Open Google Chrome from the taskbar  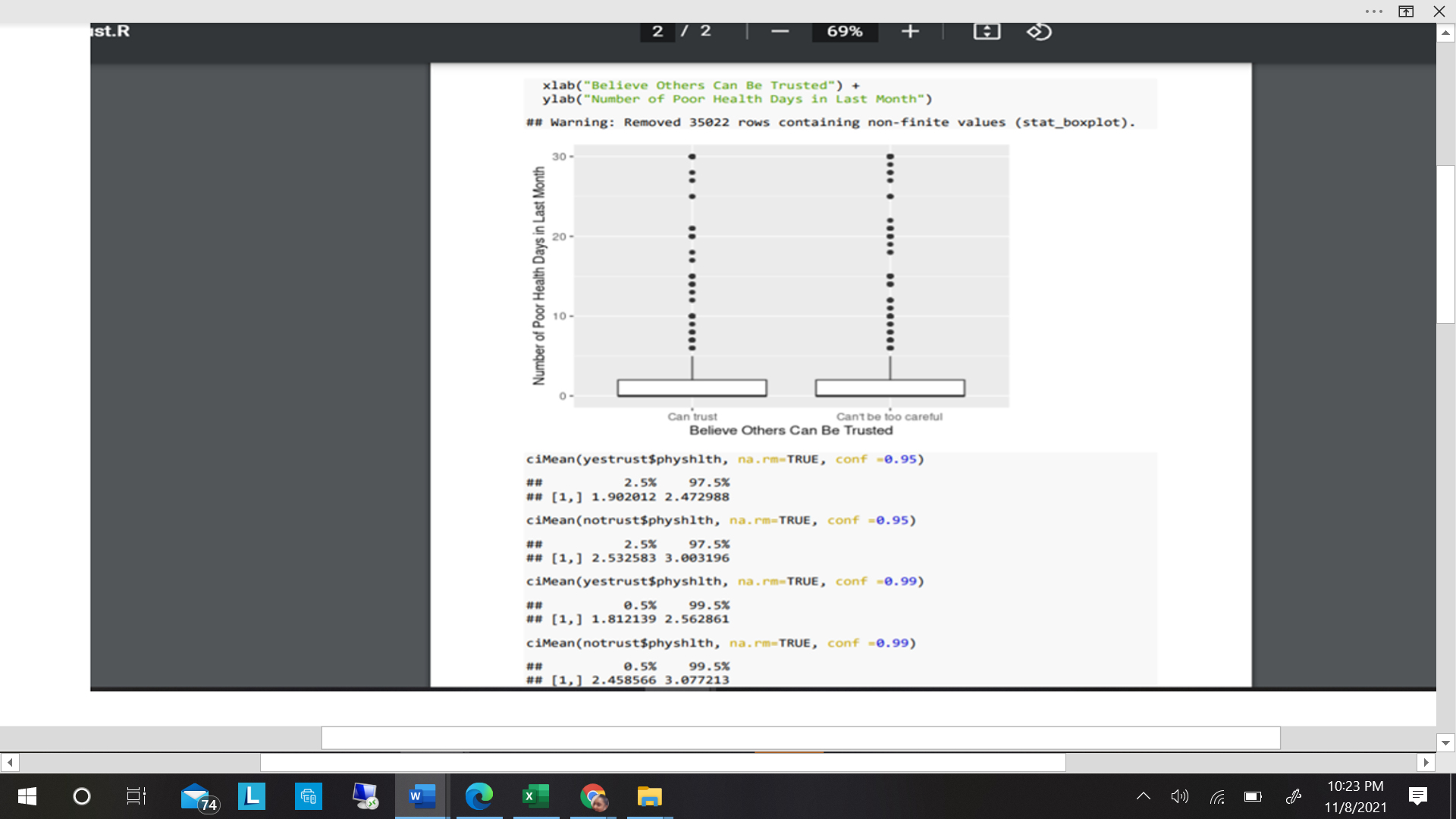point(593,796)
